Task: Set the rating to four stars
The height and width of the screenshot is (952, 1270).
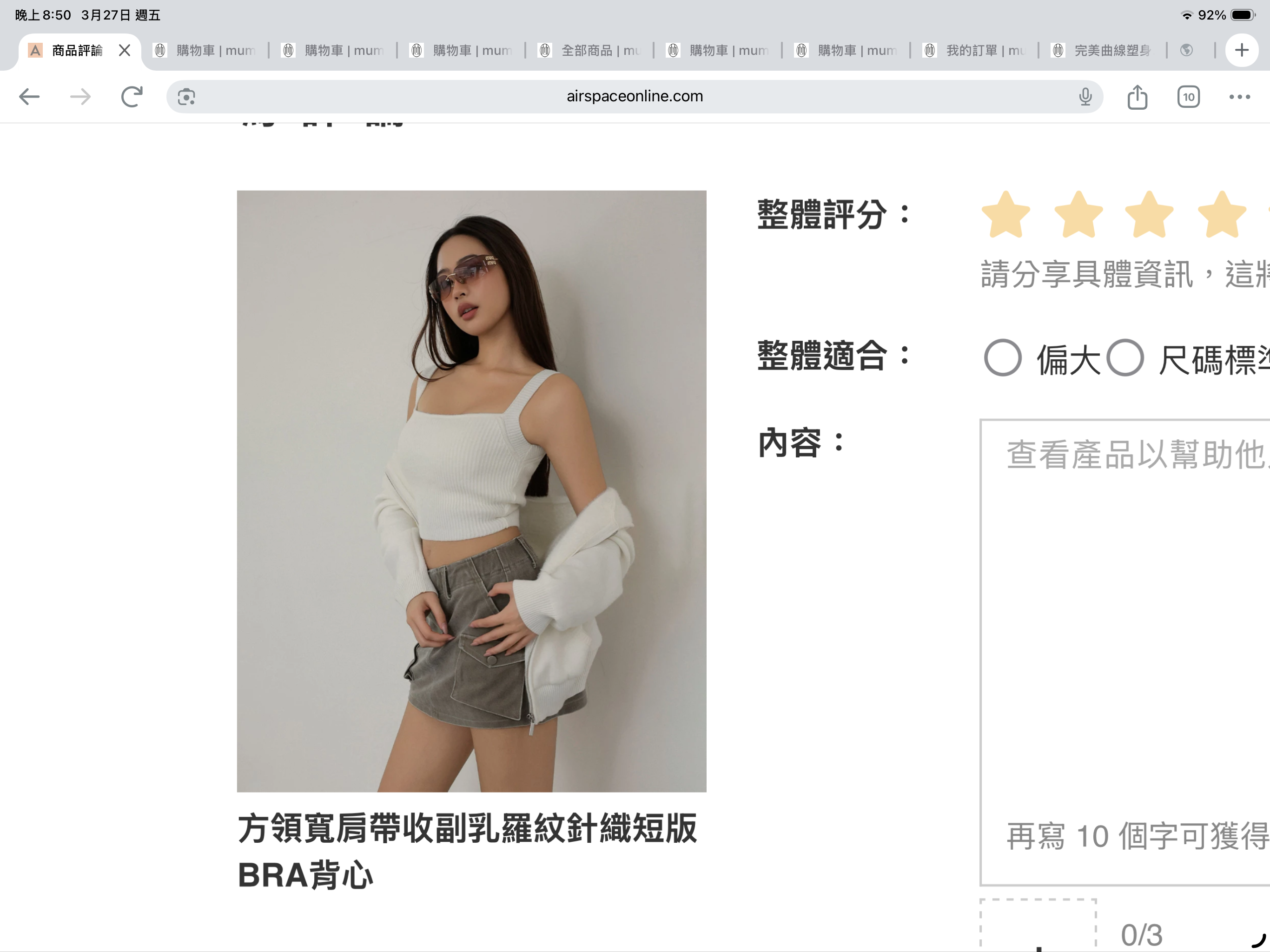Action: 1221,215
